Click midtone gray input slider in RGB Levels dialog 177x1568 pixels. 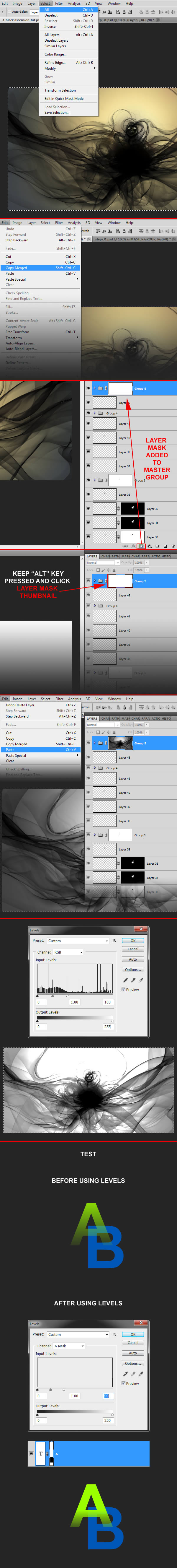click(53, 996)
